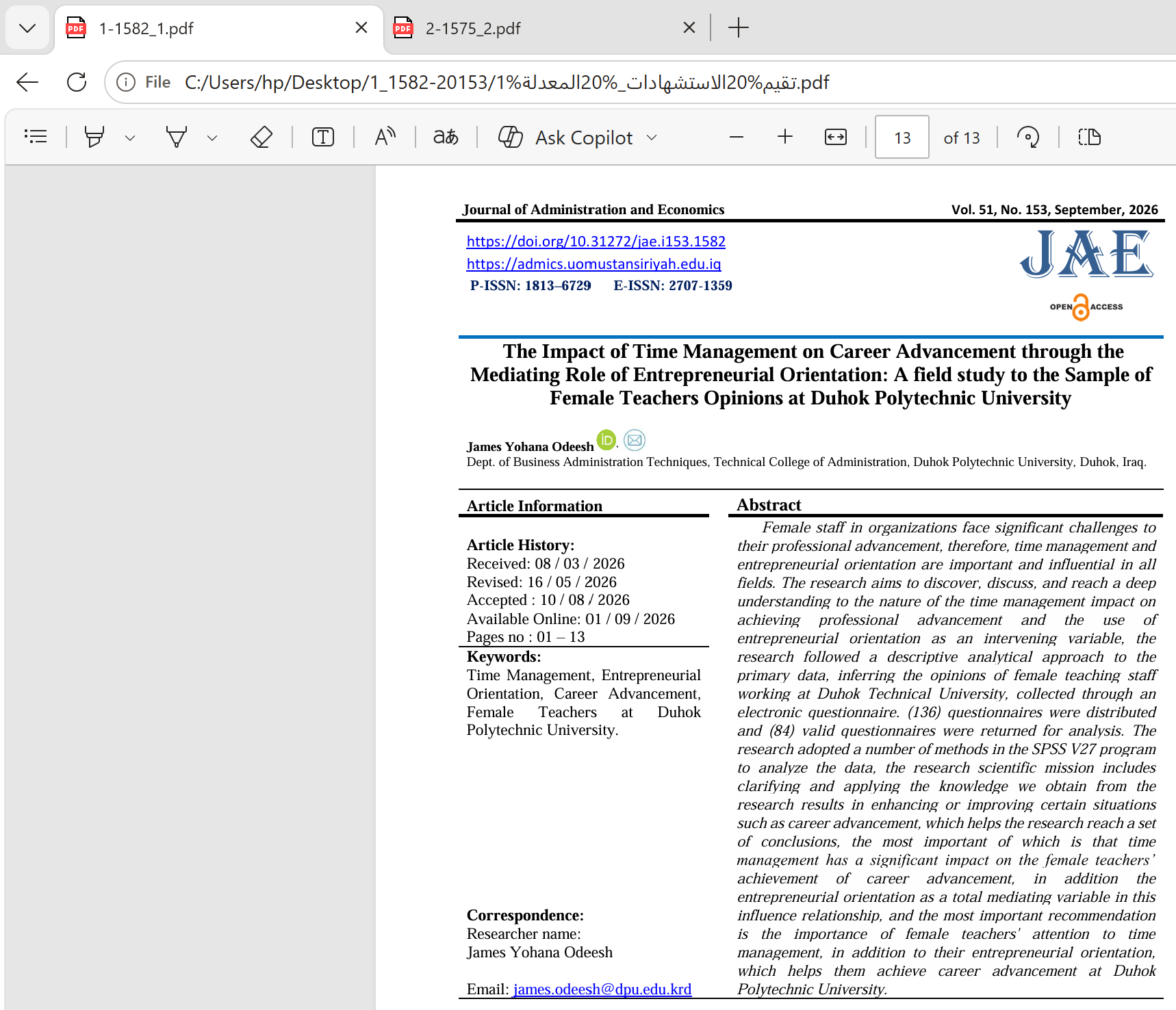Click the page number input field
The height and width of the screenshot is (1010, 1176).
click(x=902, y=138)
